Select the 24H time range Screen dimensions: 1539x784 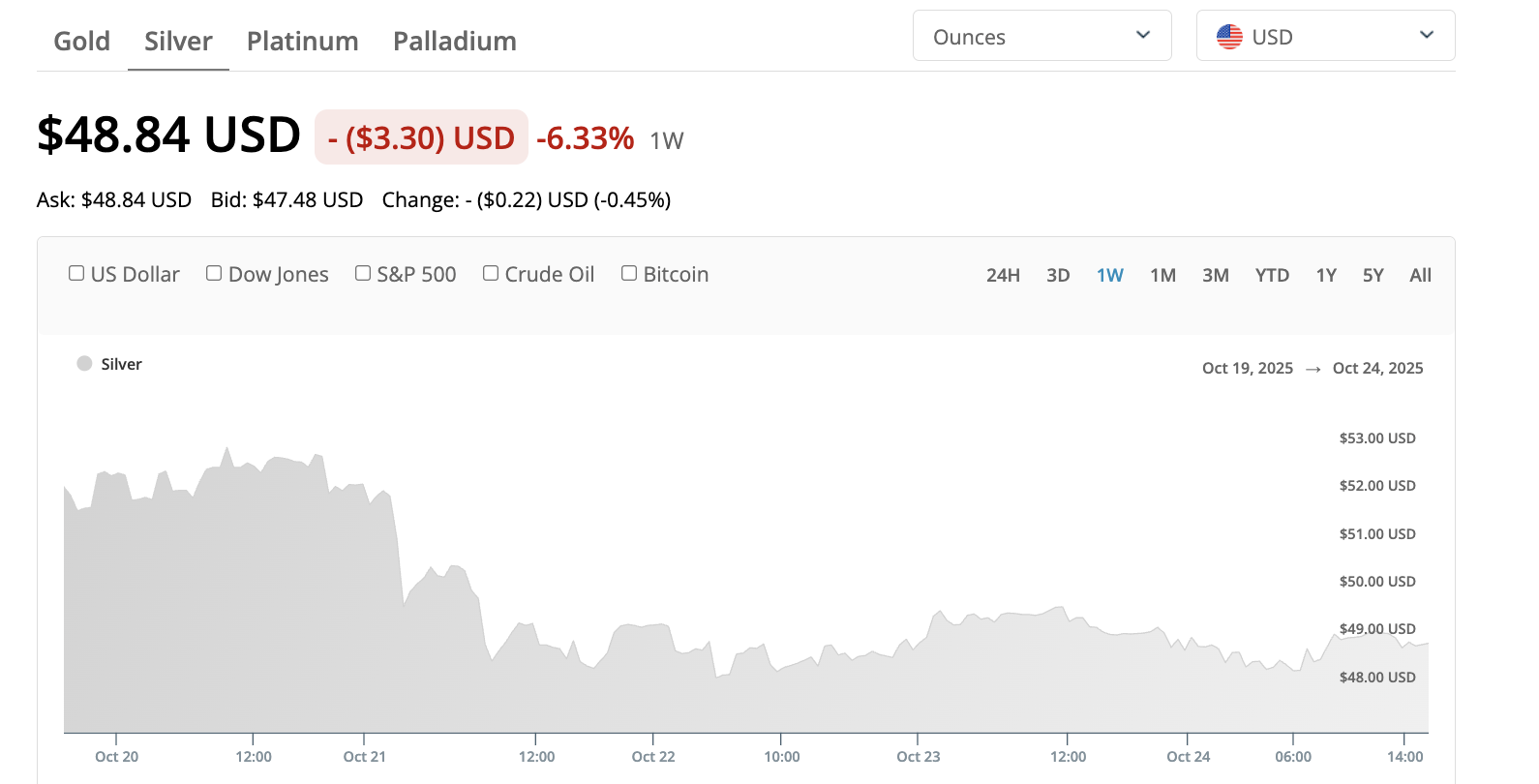pos(1003,276)
